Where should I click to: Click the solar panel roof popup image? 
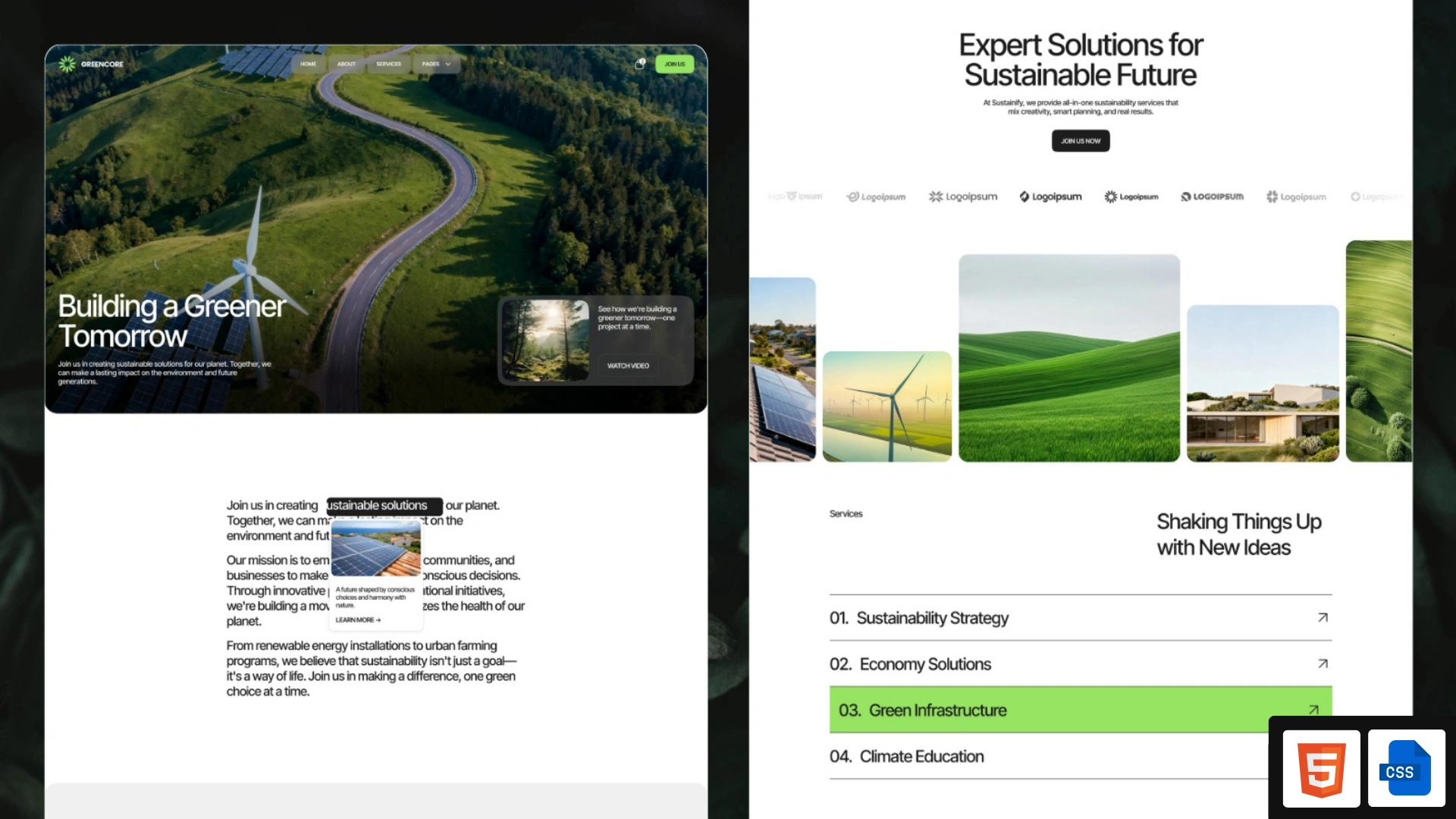(376, 549)
